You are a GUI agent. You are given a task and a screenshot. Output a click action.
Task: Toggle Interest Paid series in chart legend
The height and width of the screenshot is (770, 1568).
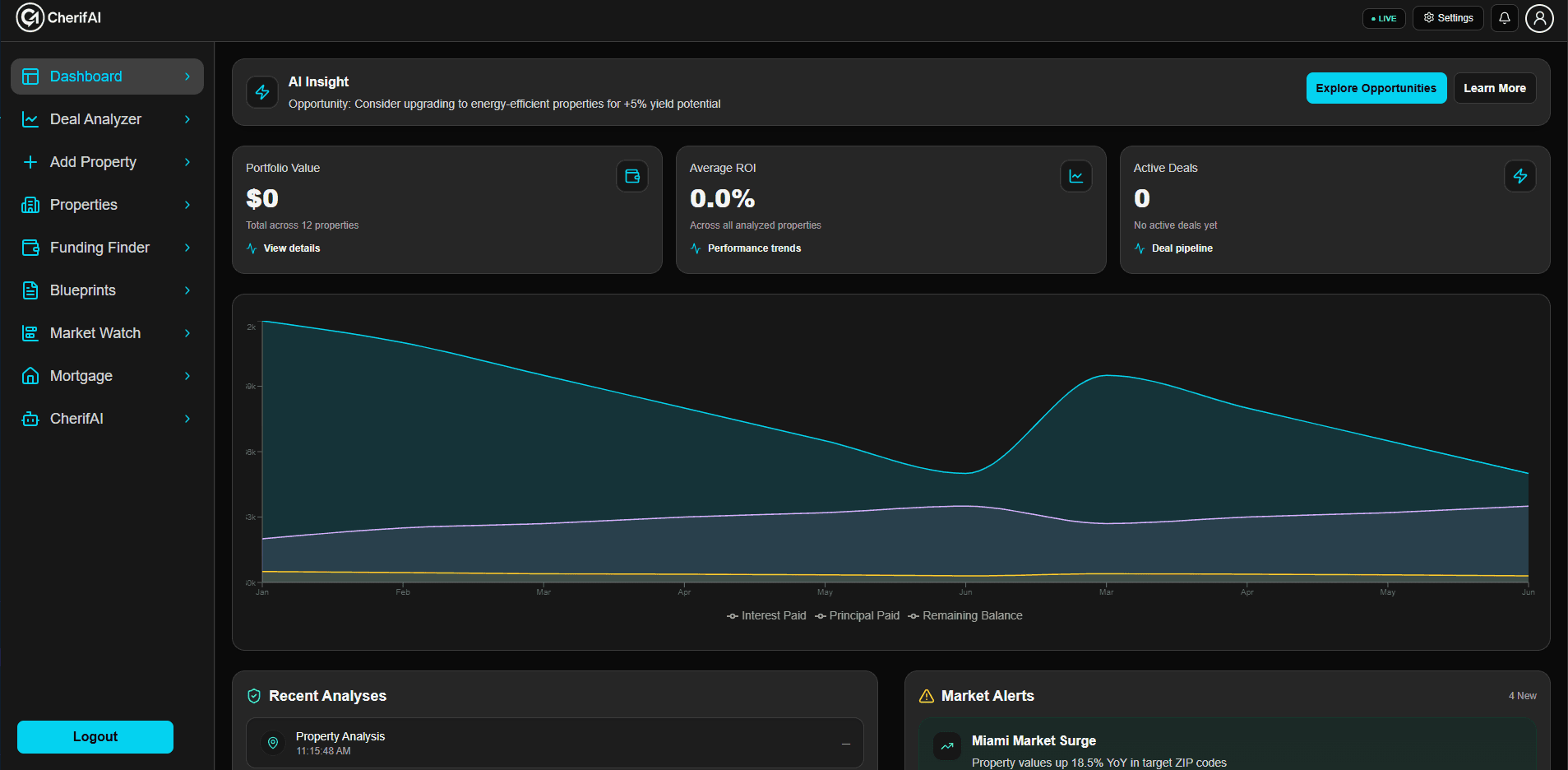tap(766, 616)
